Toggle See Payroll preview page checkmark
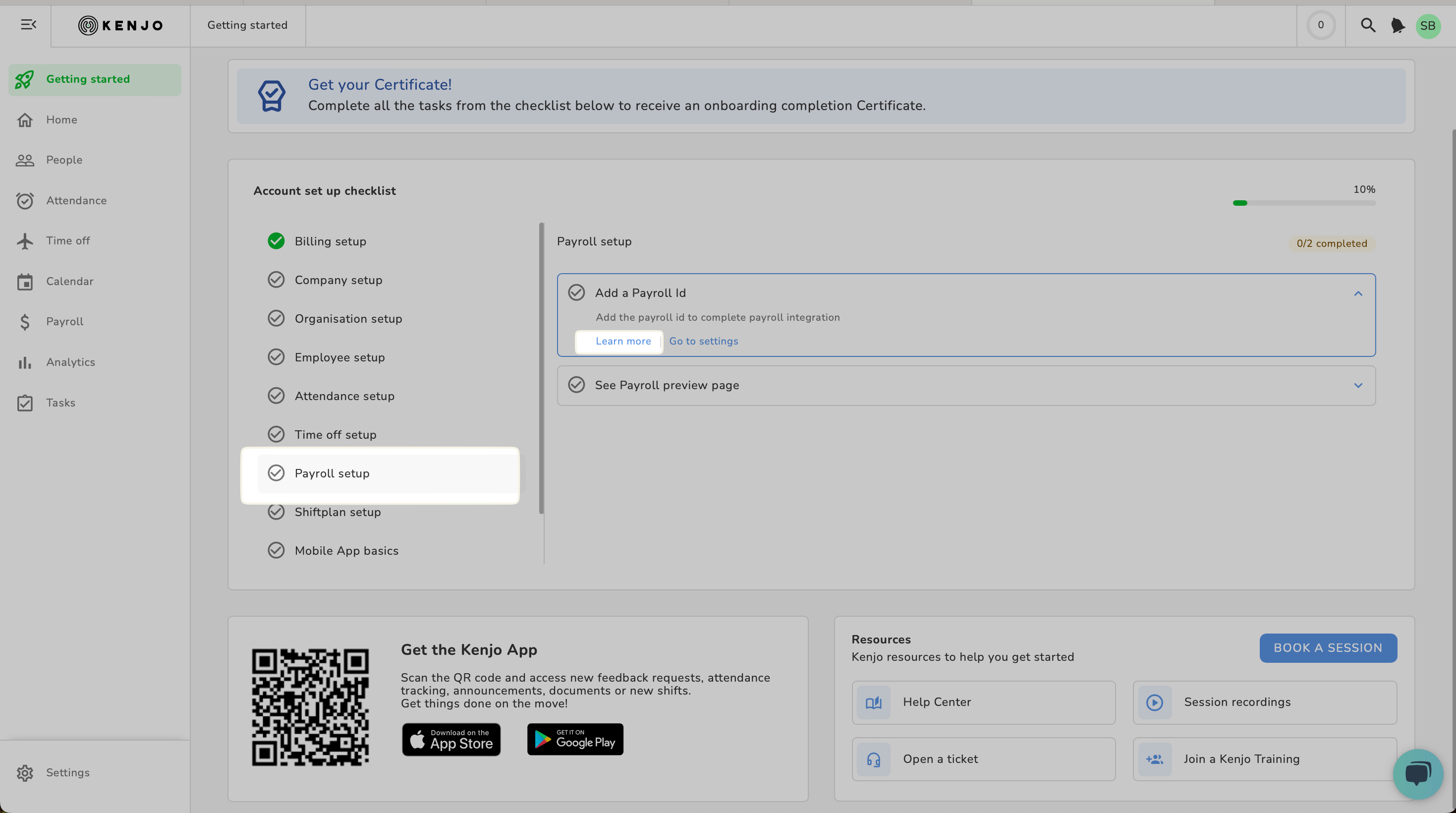This screenshot has width=1456, height=813. coord(576,385)
